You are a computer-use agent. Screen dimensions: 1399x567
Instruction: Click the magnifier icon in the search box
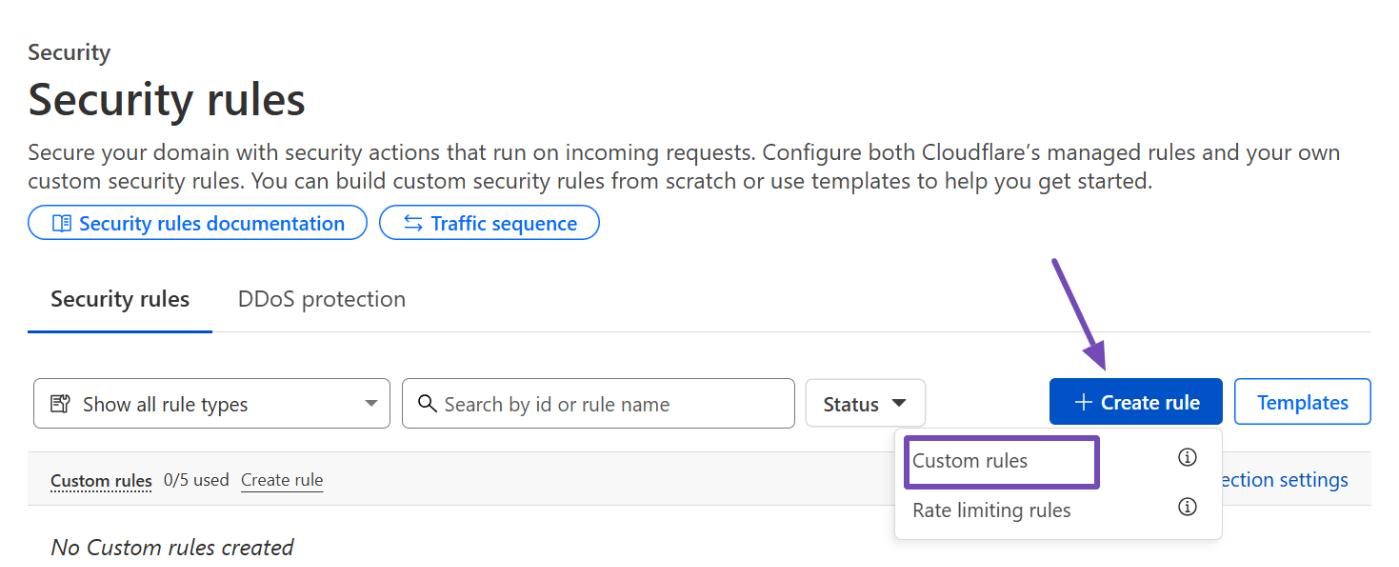point(427,403)
